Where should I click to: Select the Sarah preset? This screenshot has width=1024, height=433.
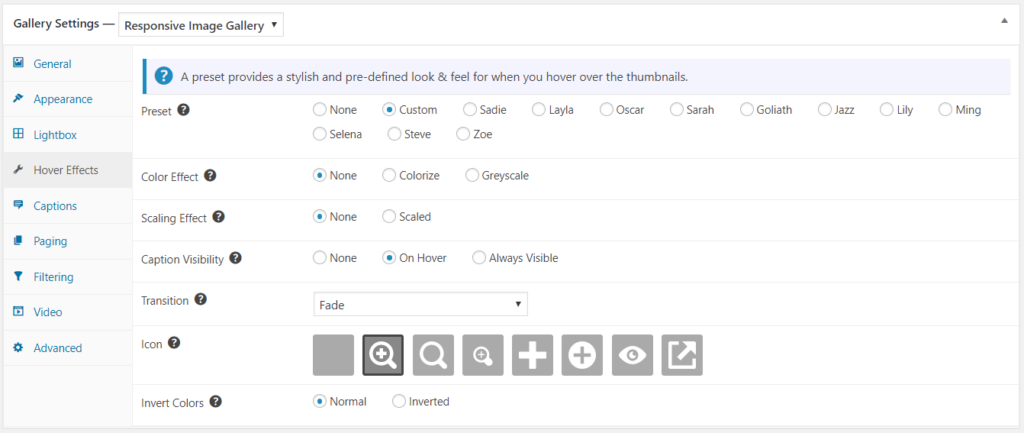677,110
